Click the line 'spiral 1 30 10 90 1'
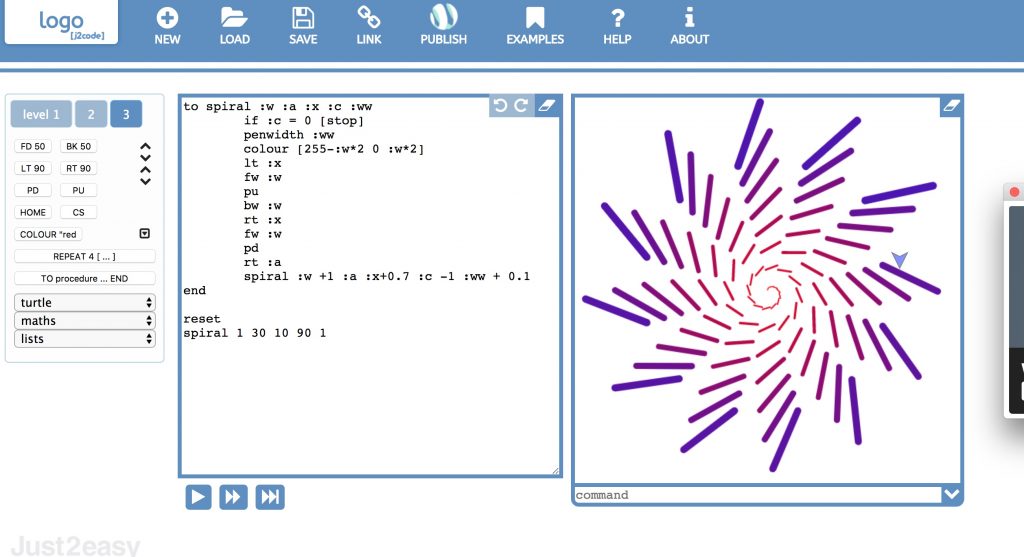This screenshot has height=557, width=1024. (x=255, y=333)
